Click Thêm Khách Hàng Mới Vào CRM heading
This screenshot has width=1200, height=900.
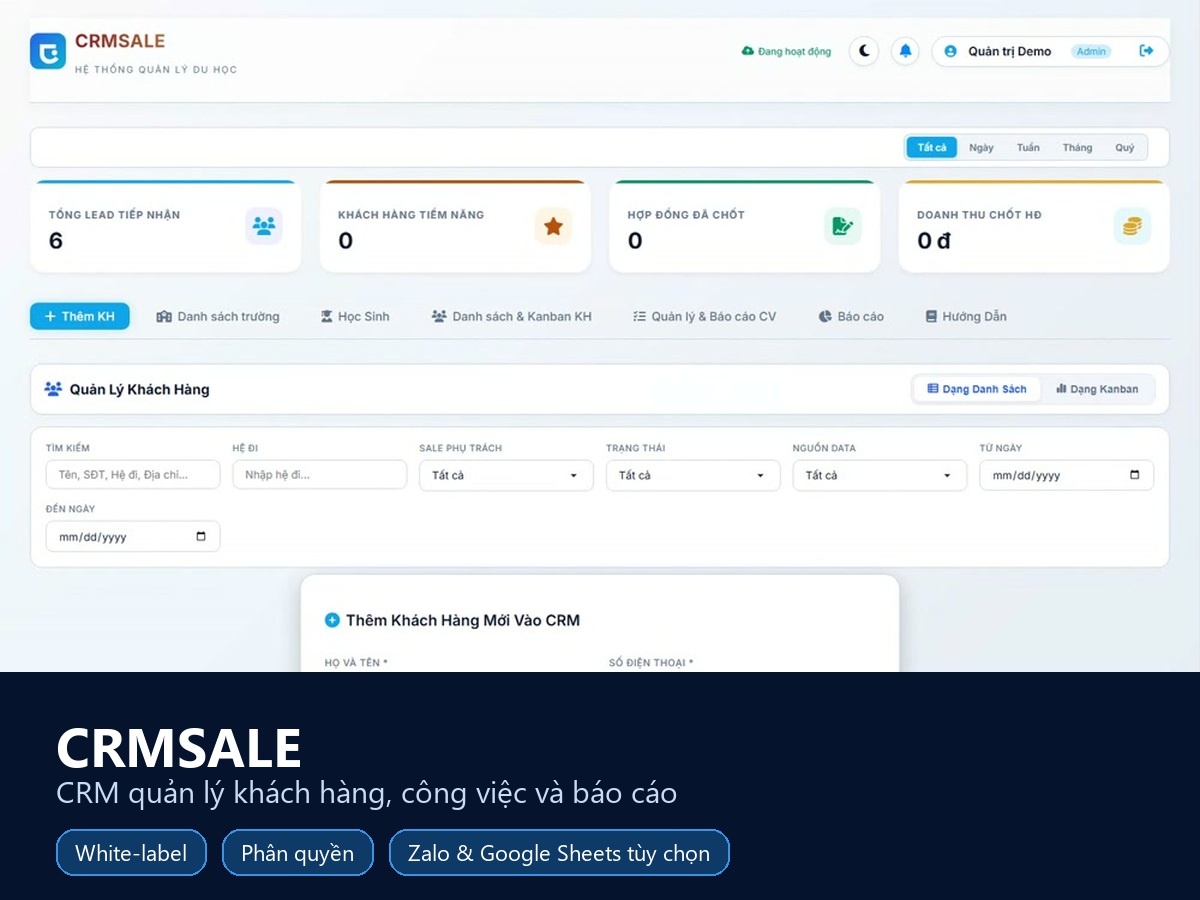tap(463, 620)
